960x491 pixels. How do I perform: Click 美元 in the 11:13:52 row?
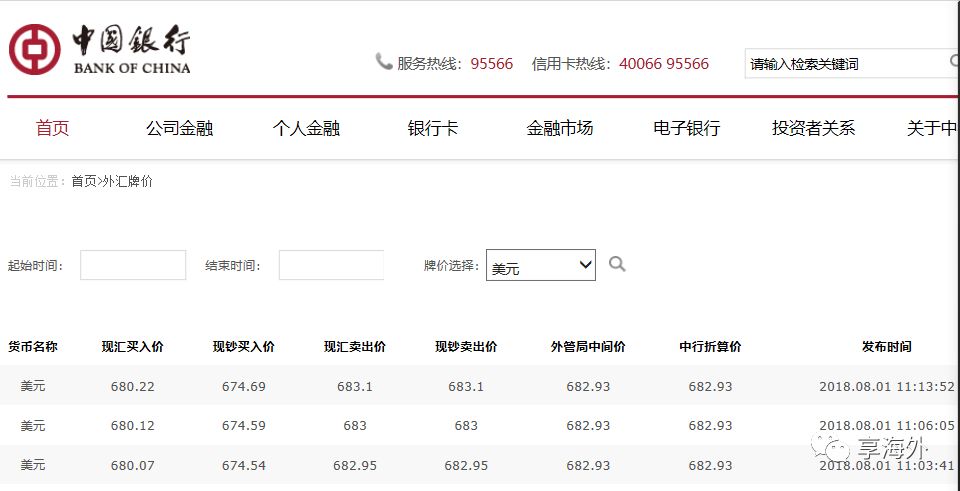(x=32, y=386)
